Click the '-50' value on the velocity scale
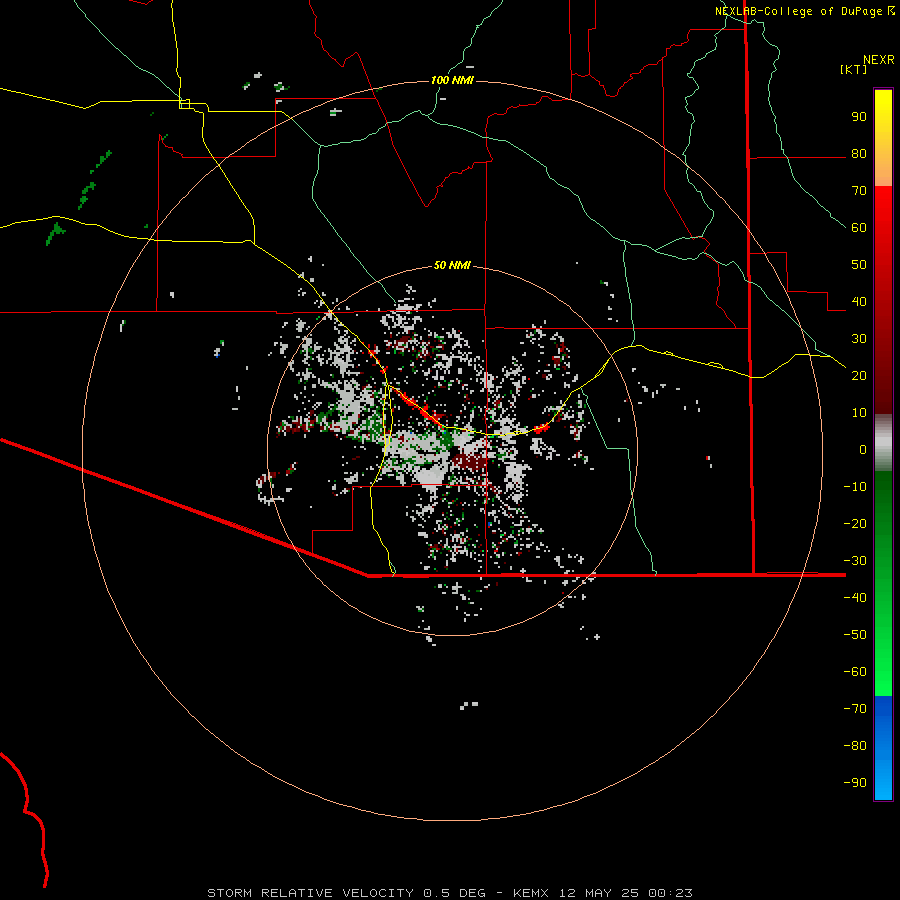Screen dimensions: 900x900 coord(855,635)
